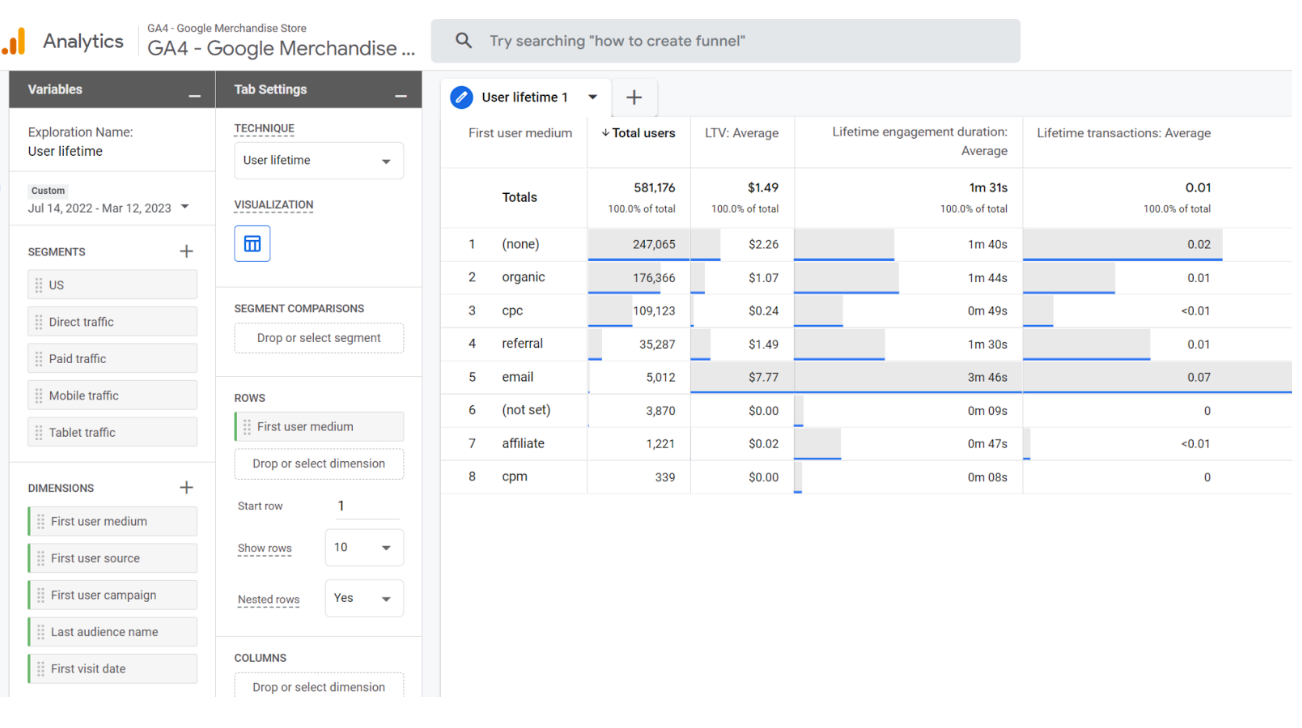Click the First user source dimension
The width and height of the screenshot is (1302, 728).
[112, 558]
